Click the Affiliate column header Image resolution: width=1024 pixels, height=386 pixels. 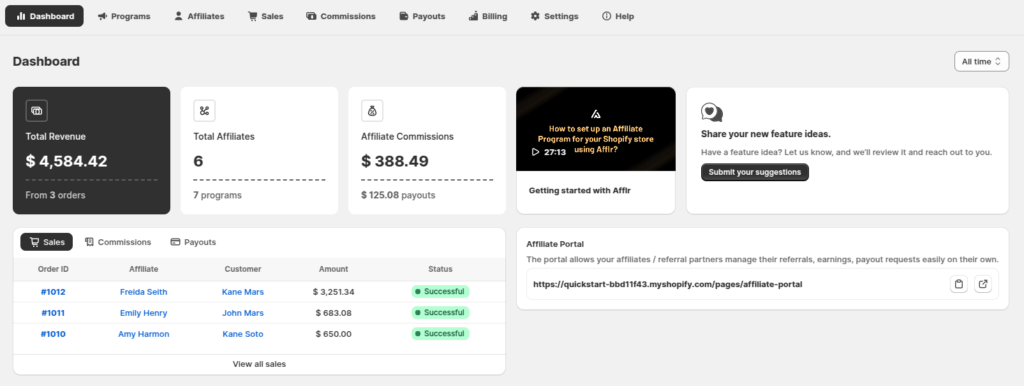click(144, 269)
